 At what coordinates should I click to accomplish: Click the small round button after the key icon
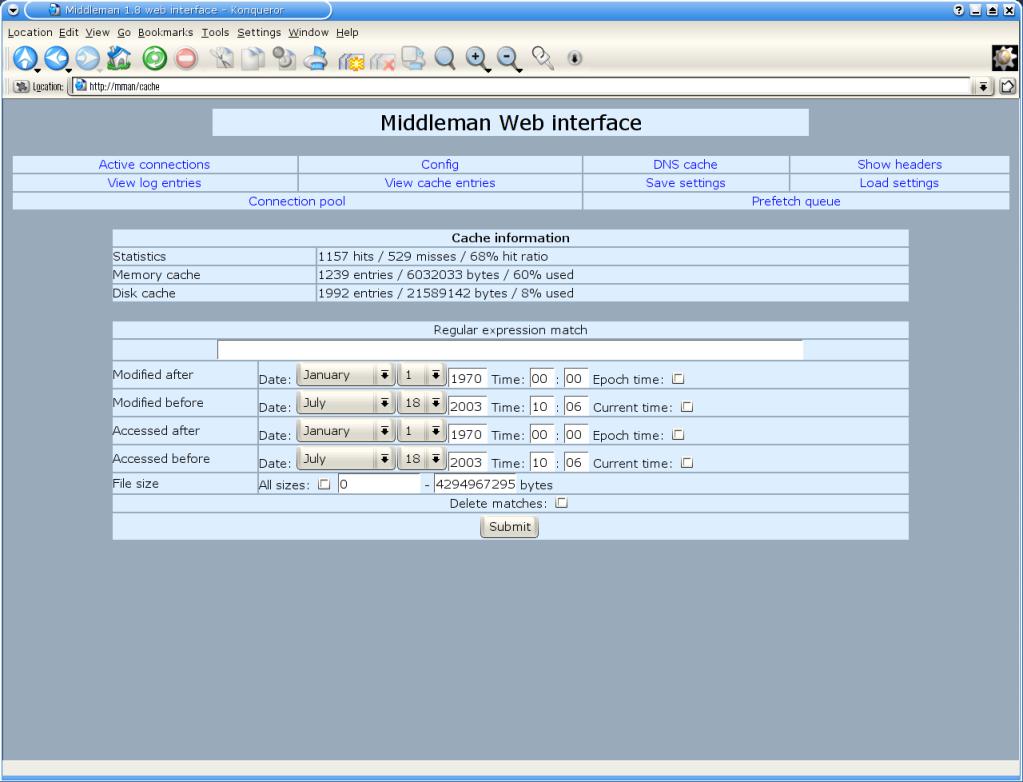[575, 58]
